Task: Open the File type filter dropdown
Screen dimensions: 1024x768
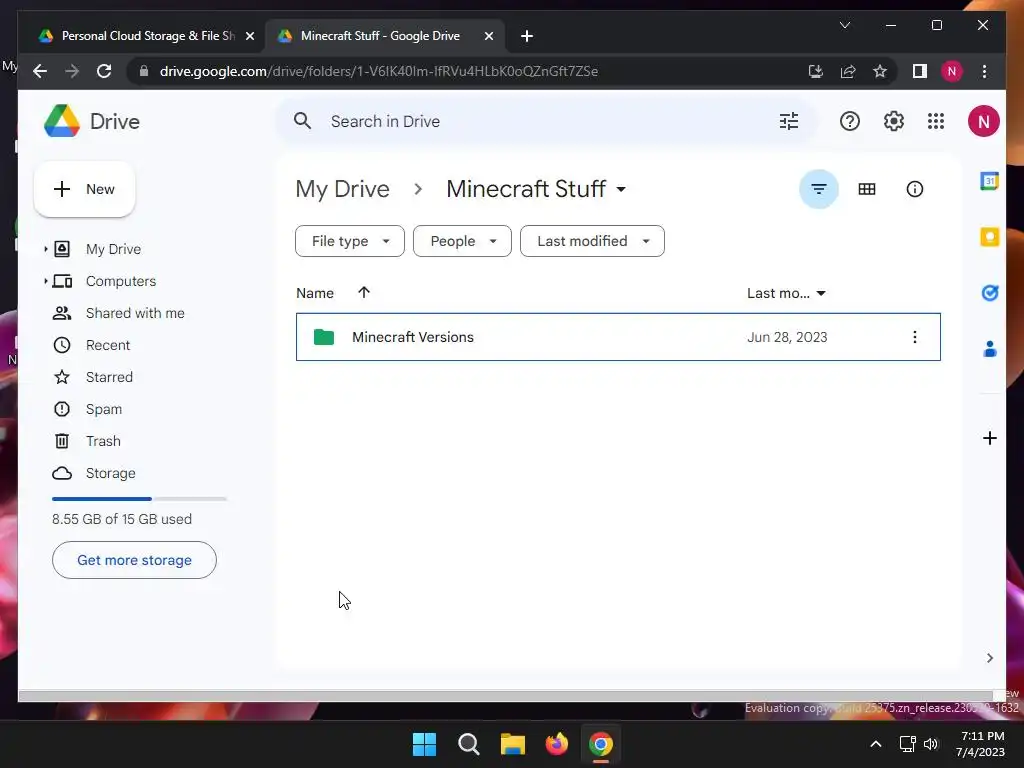Action: pyautogui.click(x=350, y=241)
